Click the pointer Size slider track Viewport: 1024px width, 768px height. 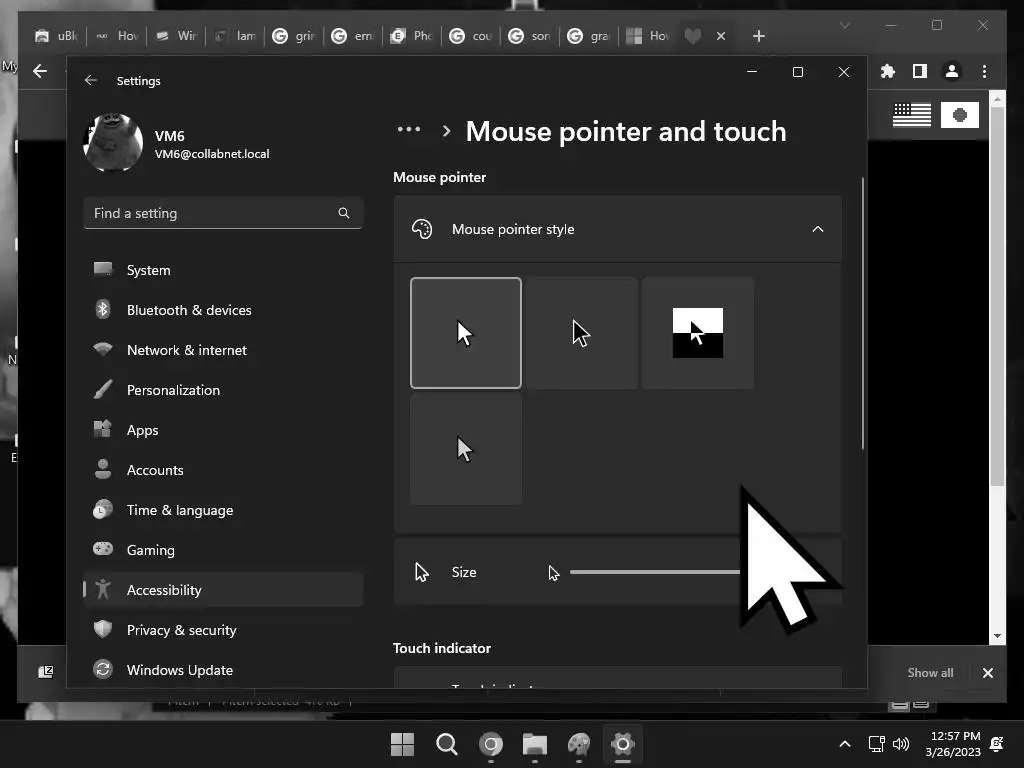654,572
